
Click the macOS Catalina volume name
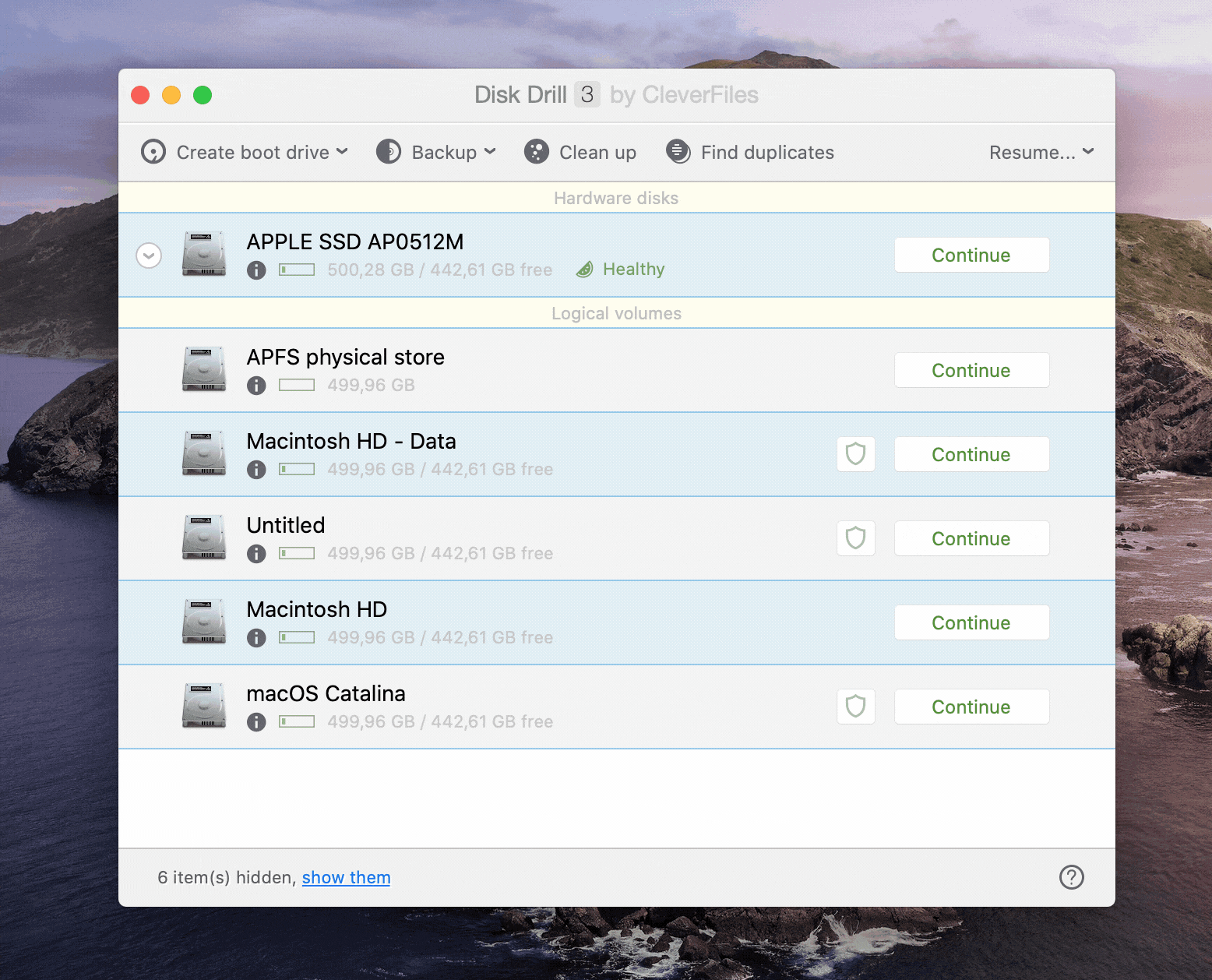tap(326, 693)
